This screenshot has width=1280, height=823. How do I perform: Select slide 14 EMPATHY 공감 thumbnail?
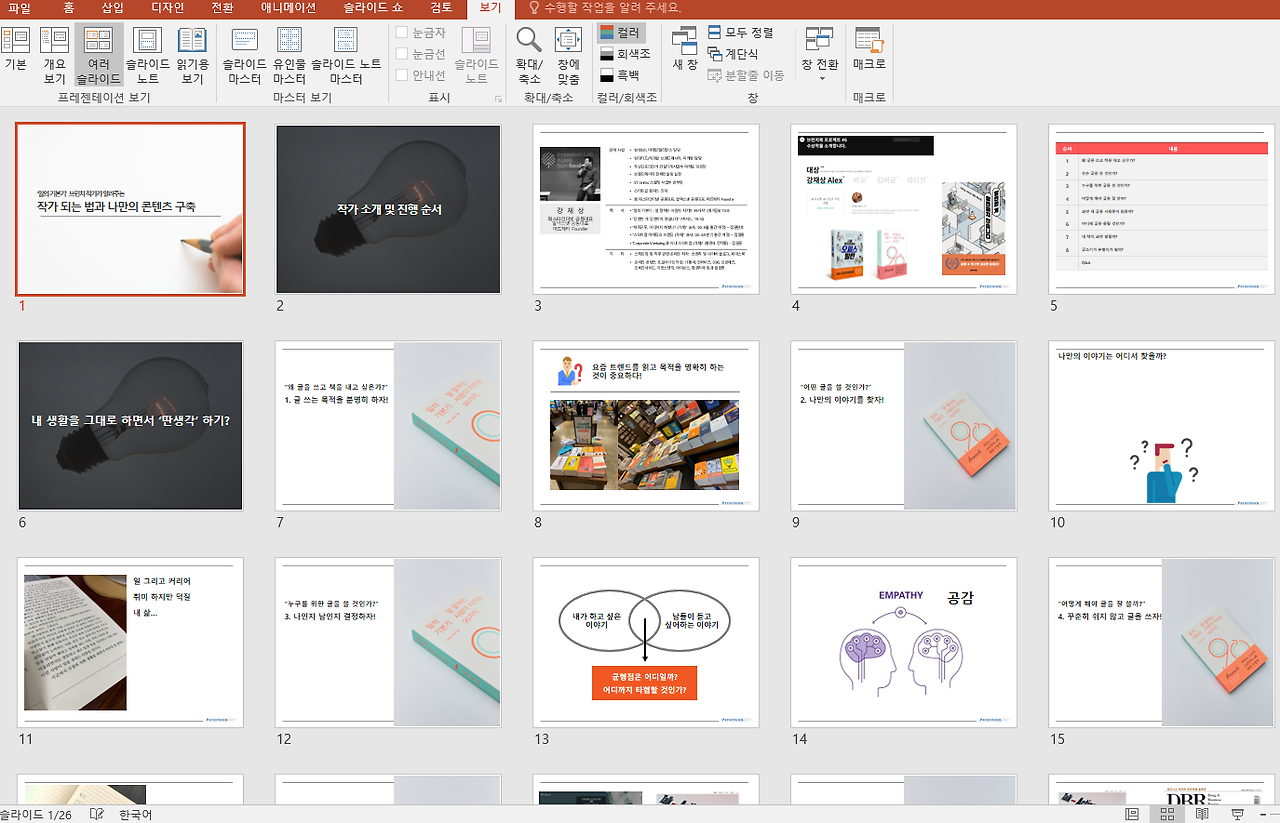coord(904,642)
